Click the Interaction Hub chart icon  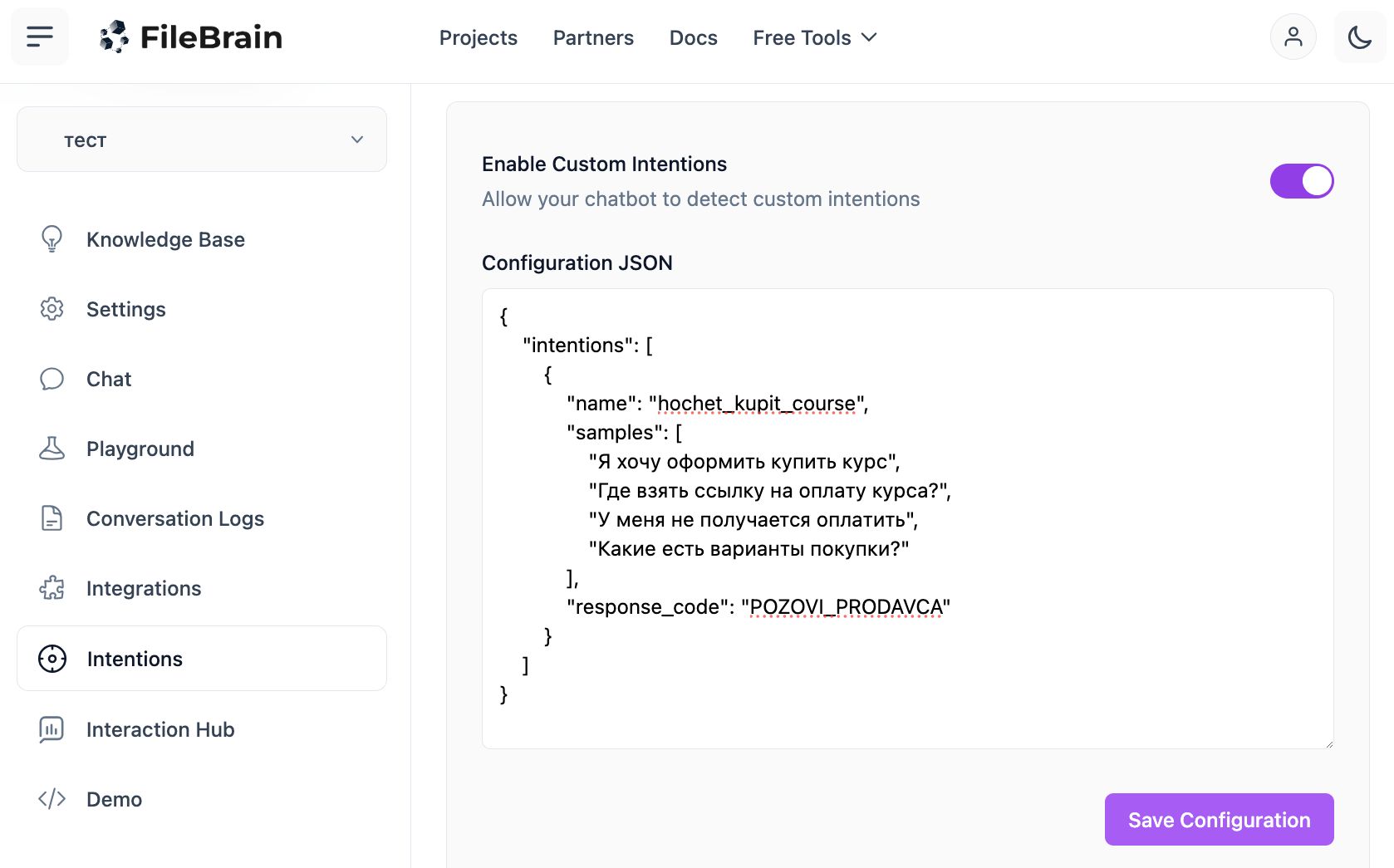(x=52, y=729)
